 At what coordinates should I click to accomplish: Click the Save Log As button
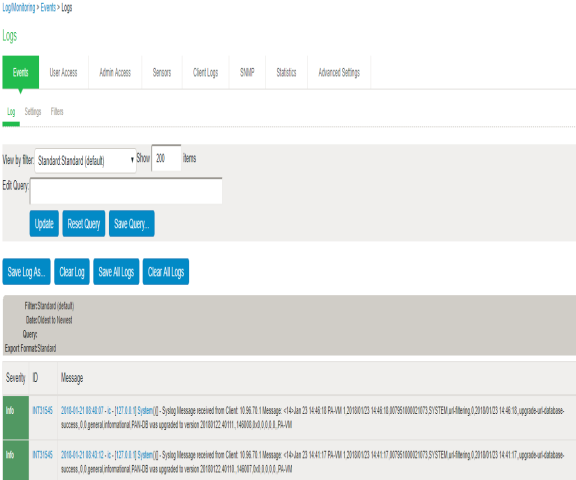(x=26, y=272)
